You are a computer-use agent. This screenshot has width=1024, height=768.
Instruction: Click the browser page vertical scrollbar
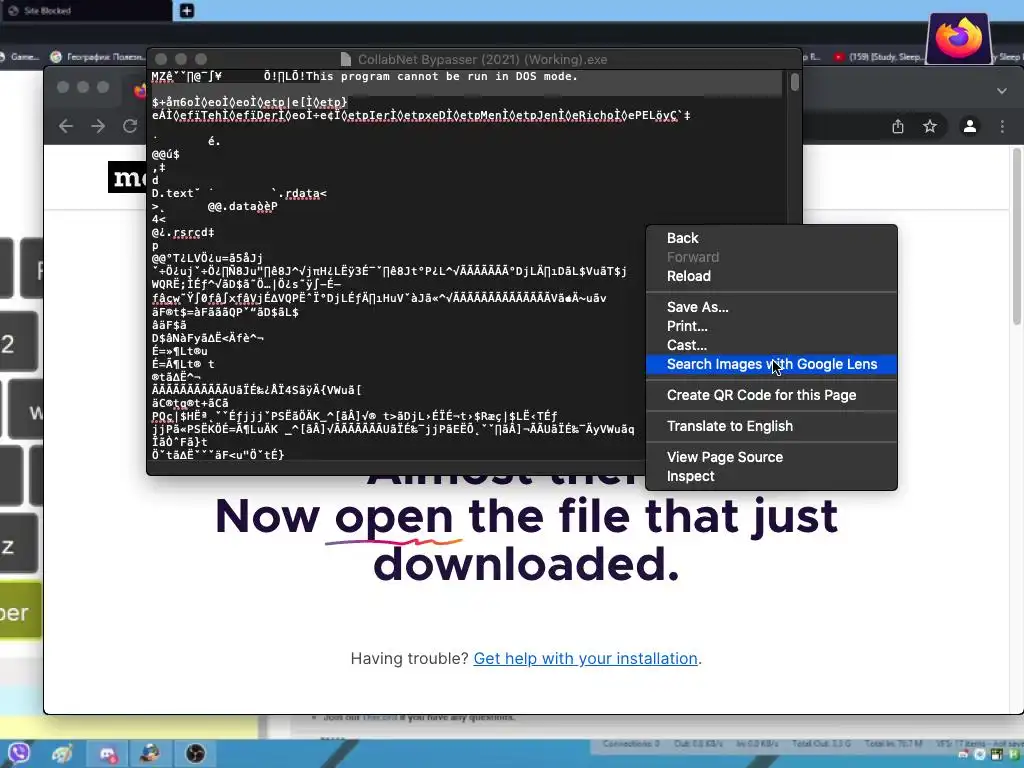[x=1017, y=235]
